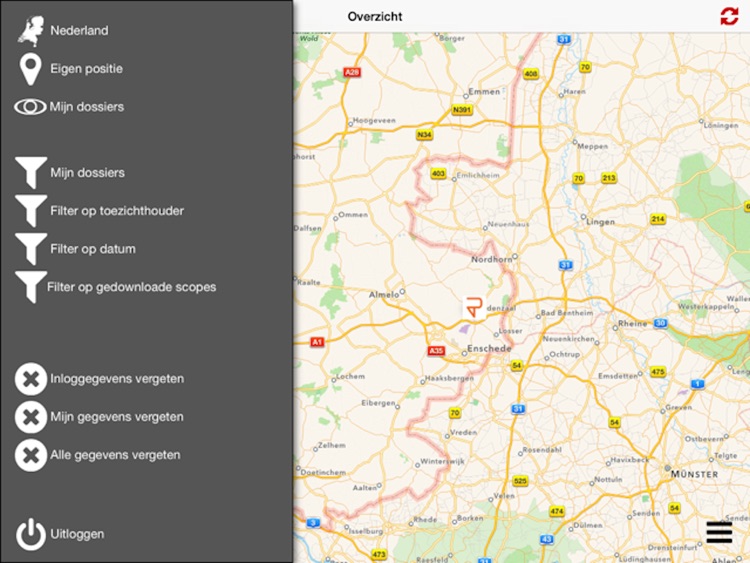Screen dimensions: 750x563
Task: Click the Uitloggen label
Action: [77, 534]
